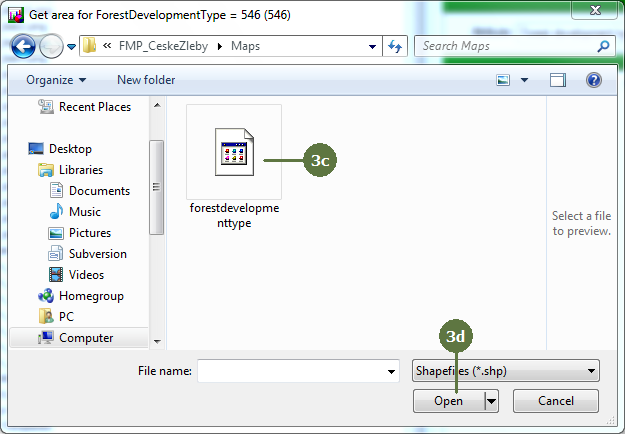Viewport: 625px width, 434px height.
Task: Click the Back navigation arrow
Action: [x=23, y=46]
